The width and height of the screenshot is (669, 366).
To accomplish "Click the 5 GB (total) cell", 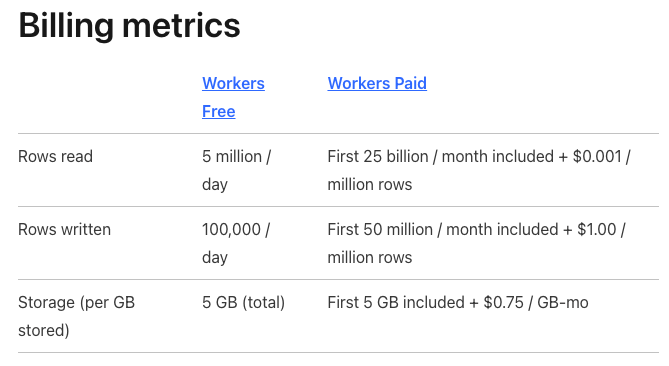I will pos(243,302).
